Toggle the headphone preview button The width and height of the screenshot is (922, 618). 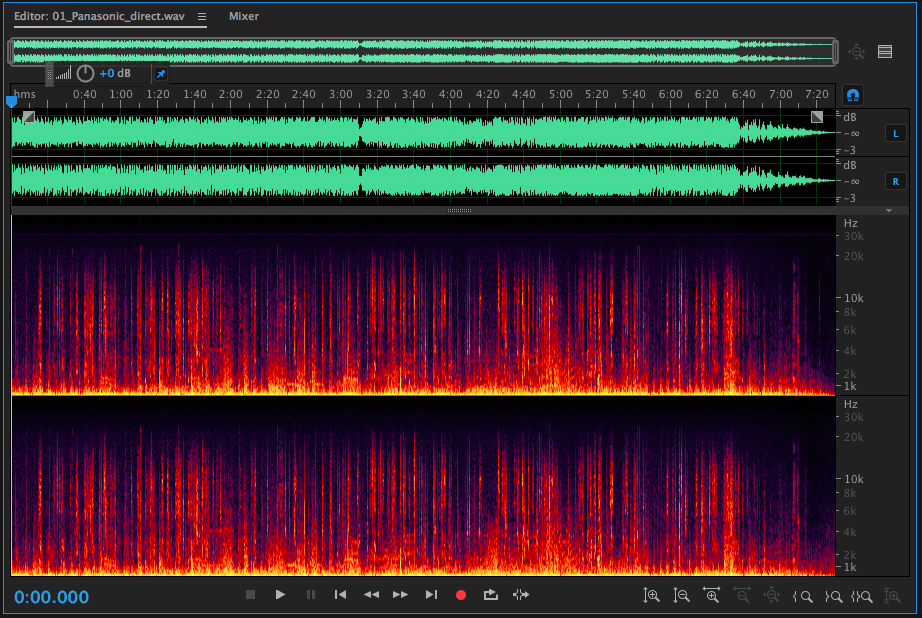click(x=853, y=95)
